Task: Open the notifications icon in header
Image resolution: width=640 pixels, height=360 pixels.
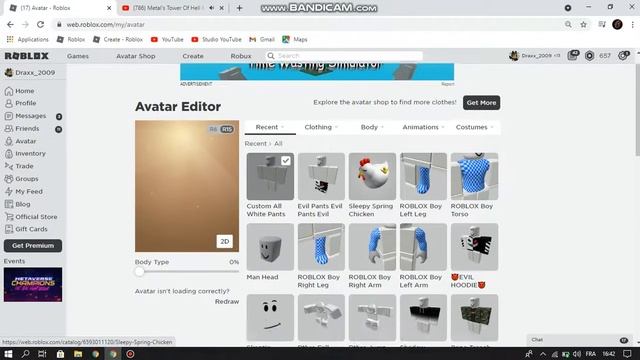Action: 573,56
